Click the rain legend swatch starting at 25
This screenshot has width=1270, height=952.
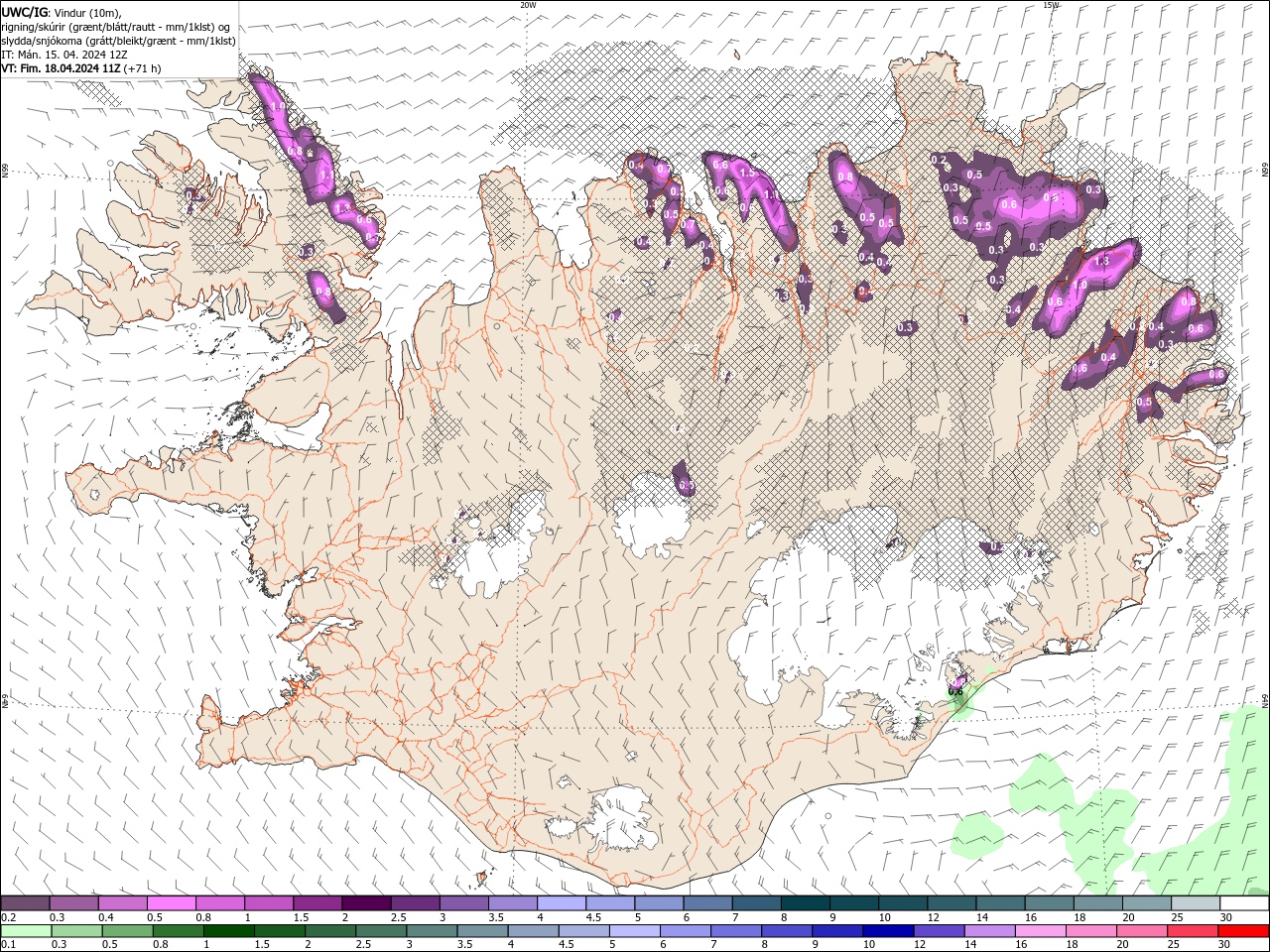1193,931
